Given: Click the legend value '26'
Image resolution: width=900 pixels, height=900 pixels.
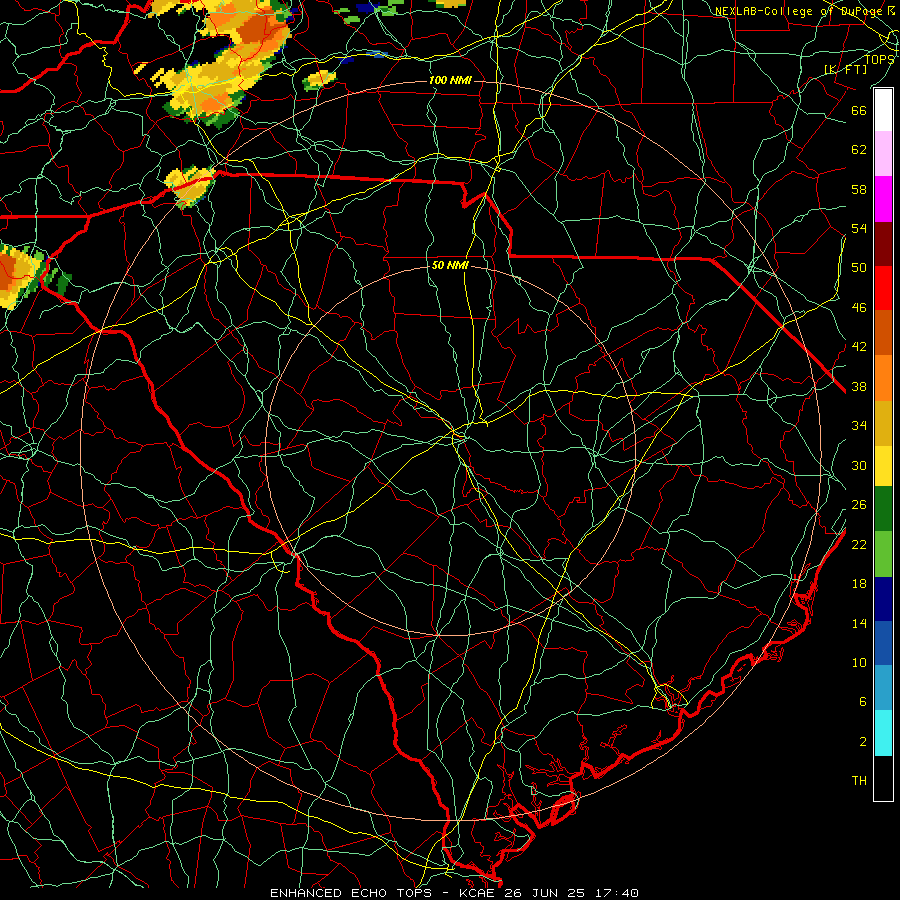Looking at the screenshot, I should tap(859, 505).
